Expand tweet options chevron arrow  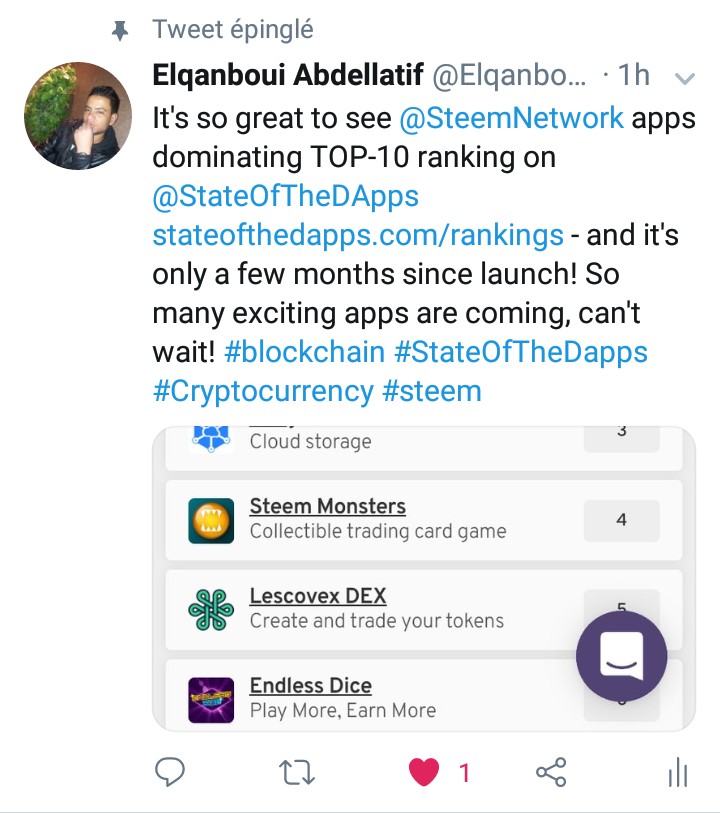(685, 78)
